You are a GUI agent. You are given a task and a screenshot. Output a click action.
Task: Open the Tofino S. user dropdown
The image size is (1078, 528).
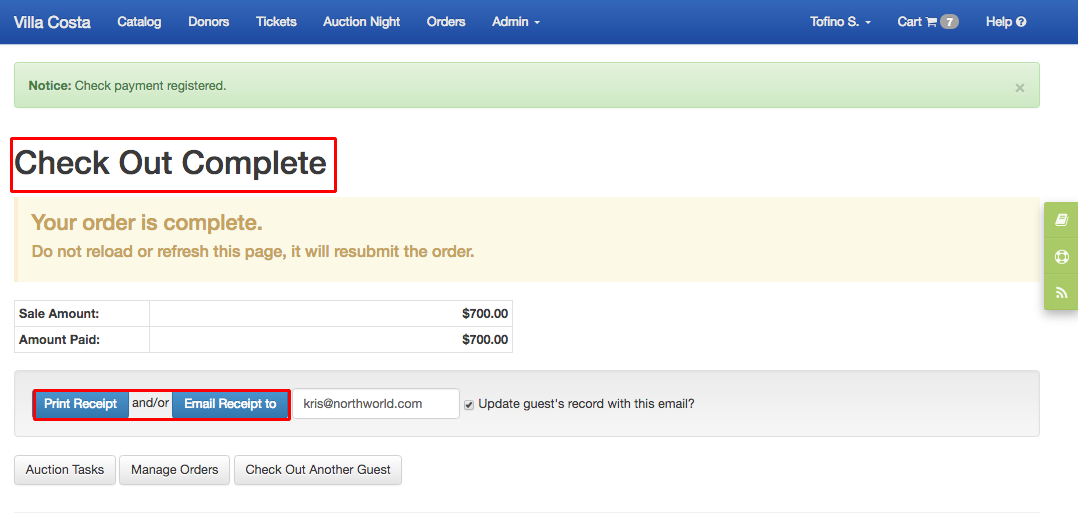(841, 22)
